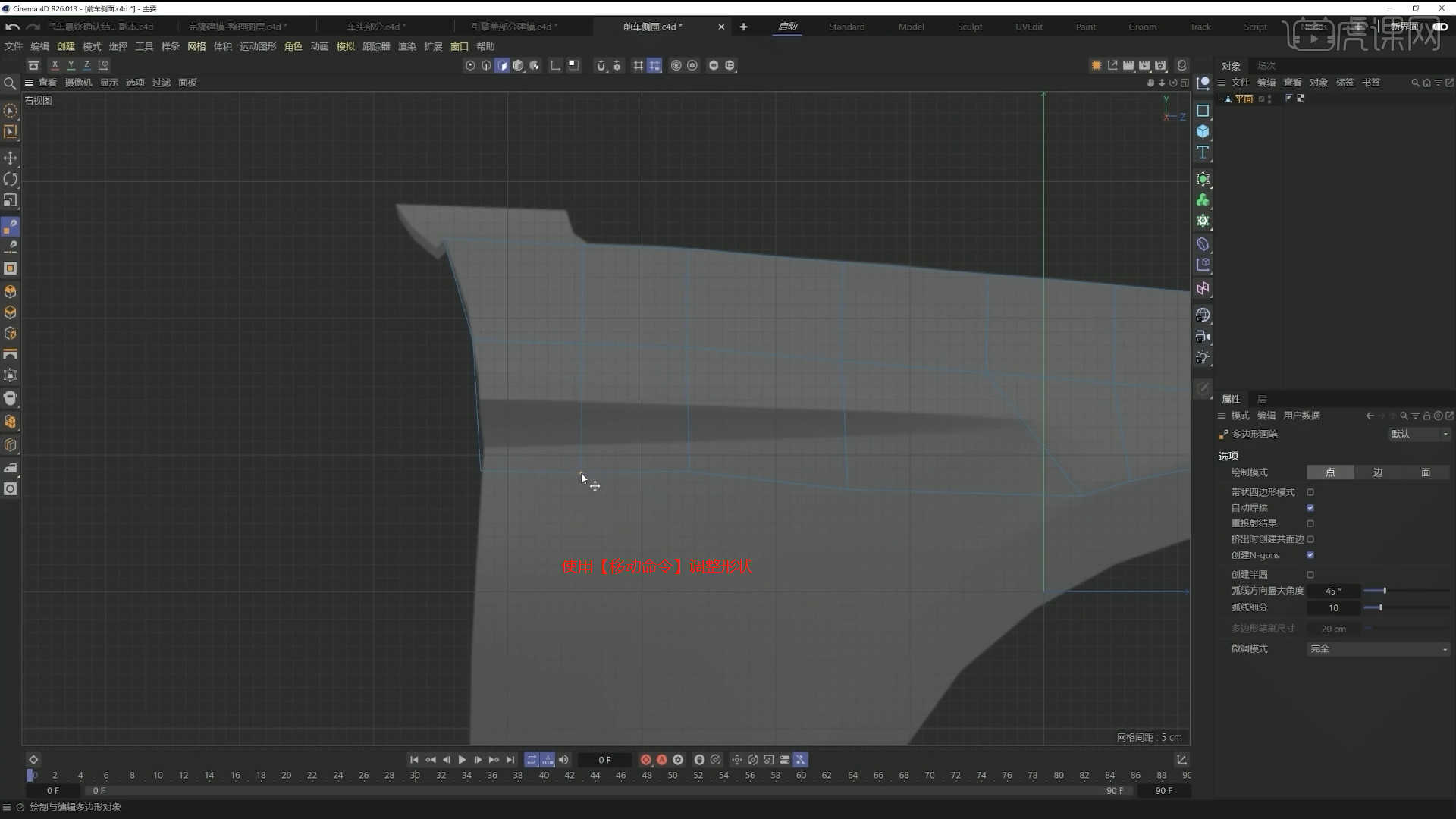
Task: Select the Rotate tool in left toolbar
Action: pos(10,179)
